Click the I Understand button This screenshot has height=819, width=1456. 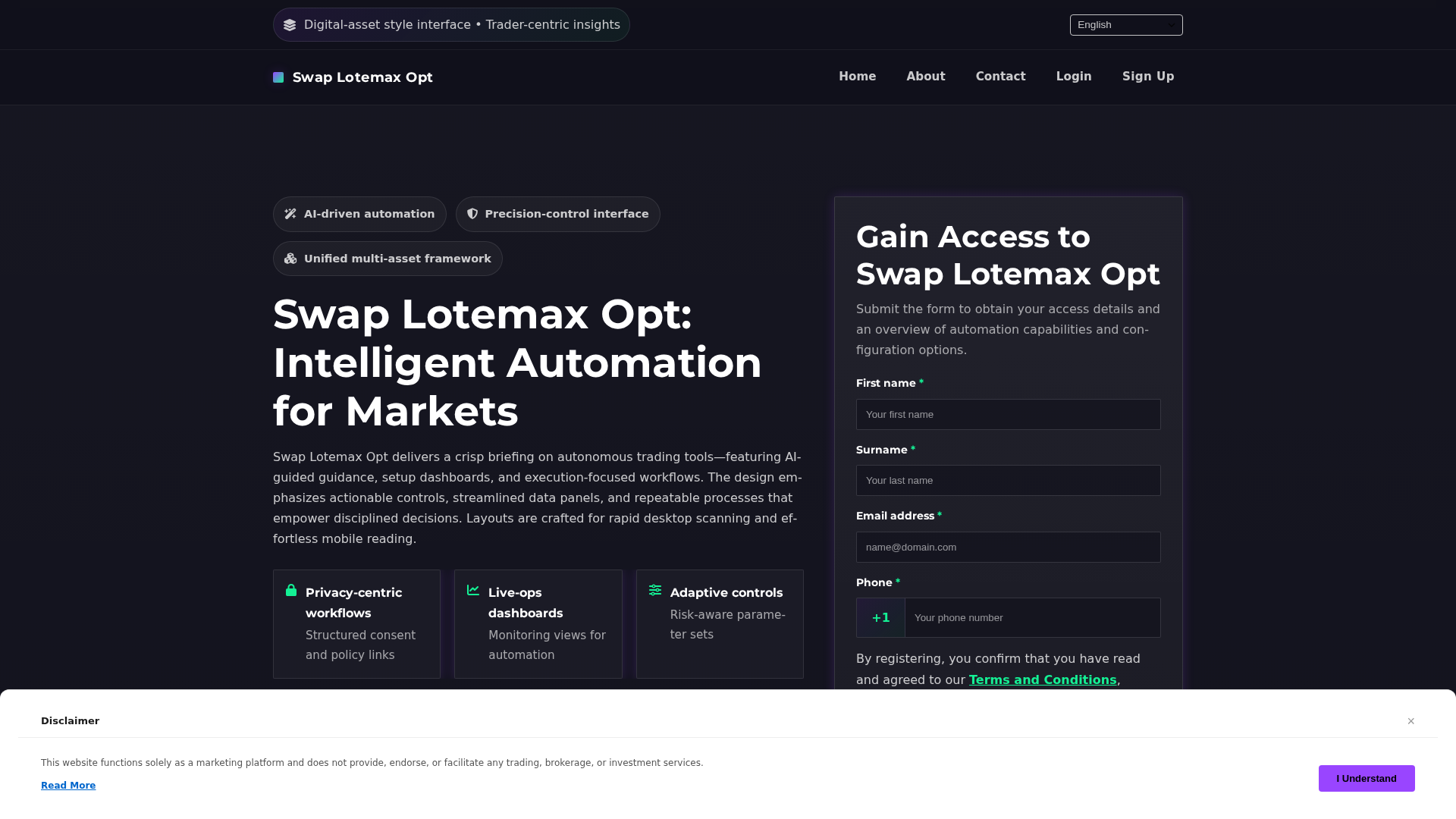tap(1367, 778)
